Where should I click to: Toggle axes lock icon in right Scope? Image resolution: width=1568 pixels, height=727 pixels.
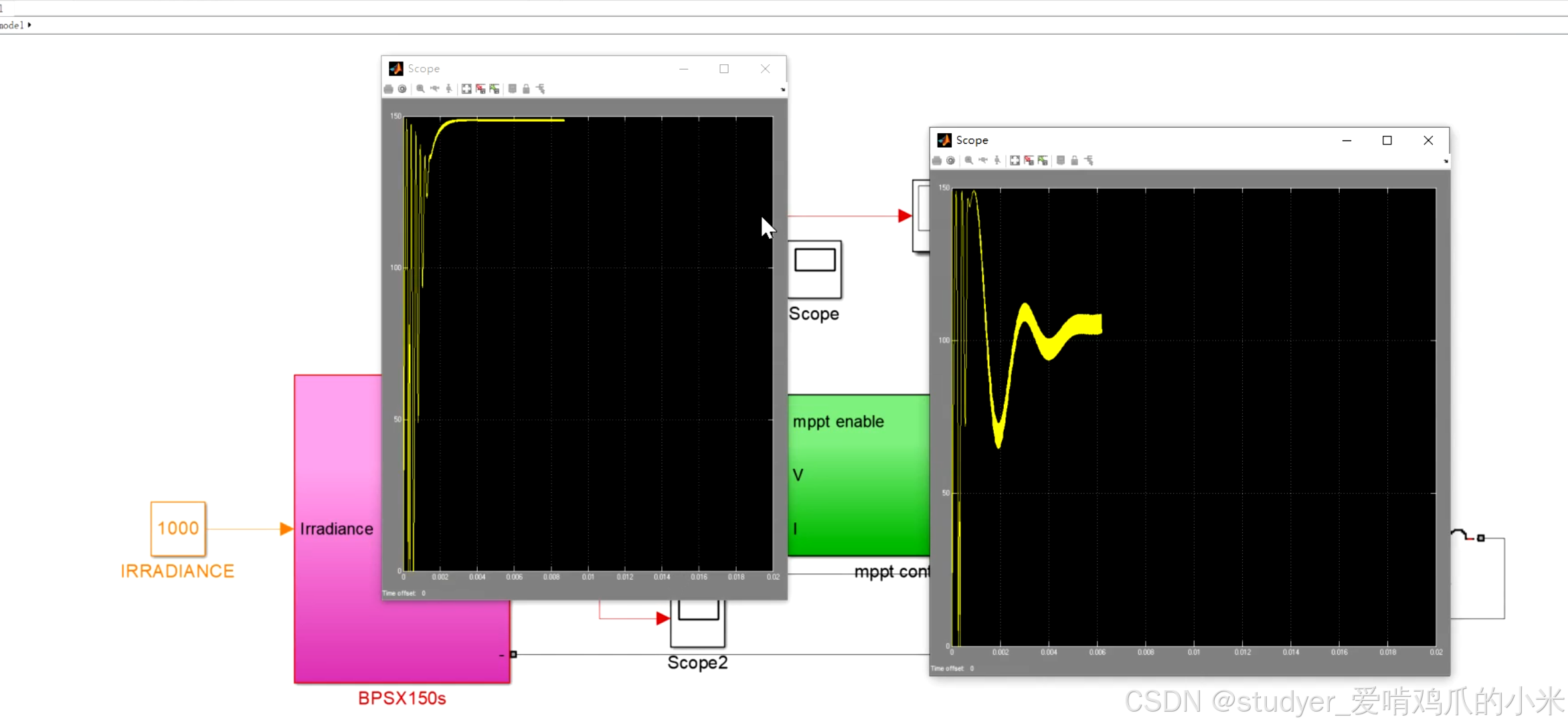(1075, 161)
